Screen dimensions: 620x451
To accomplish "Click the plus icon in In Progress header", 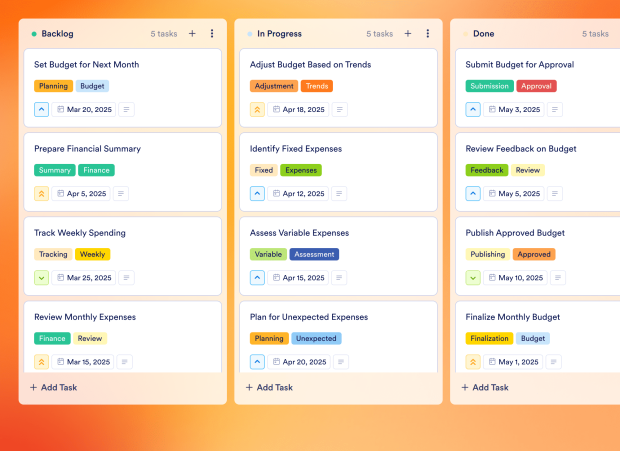I will coord(408,33).
